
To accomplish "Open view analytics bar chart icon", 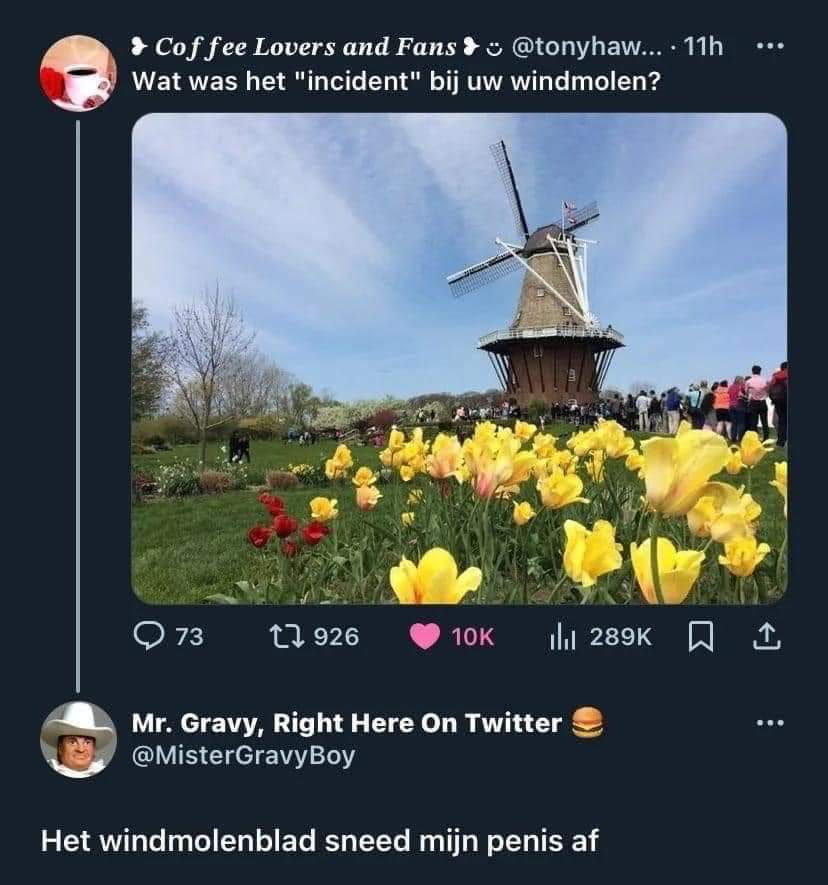I will [563, 636].
